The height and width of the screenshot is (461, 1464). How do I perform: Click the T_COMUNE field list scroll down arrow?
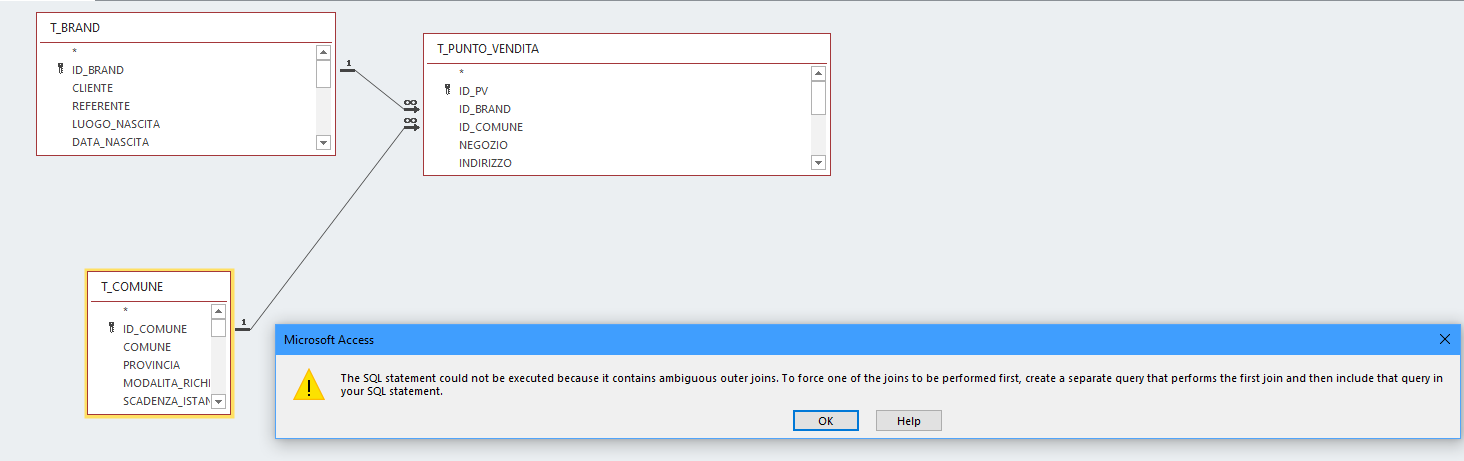pyautogui.click(x=218, y=401)
